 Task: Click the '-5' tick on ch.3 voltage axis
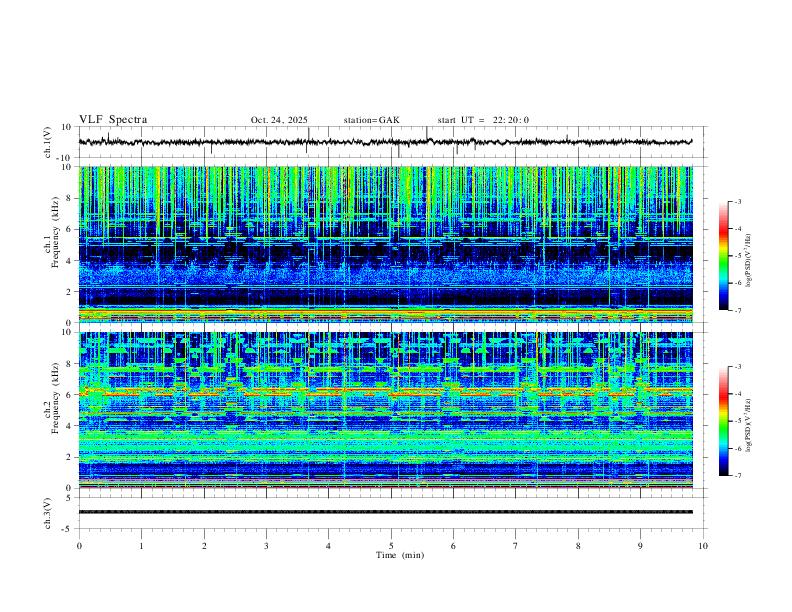click(68, 529)
